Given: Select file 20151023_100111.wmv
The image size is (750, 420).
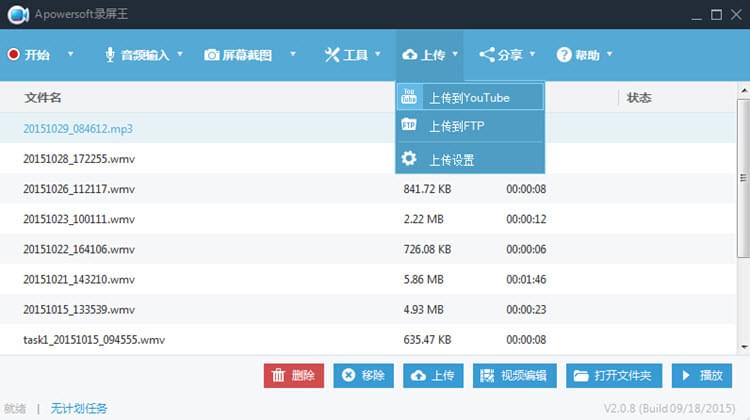Looking at the screenshot, I should point(79,219).
